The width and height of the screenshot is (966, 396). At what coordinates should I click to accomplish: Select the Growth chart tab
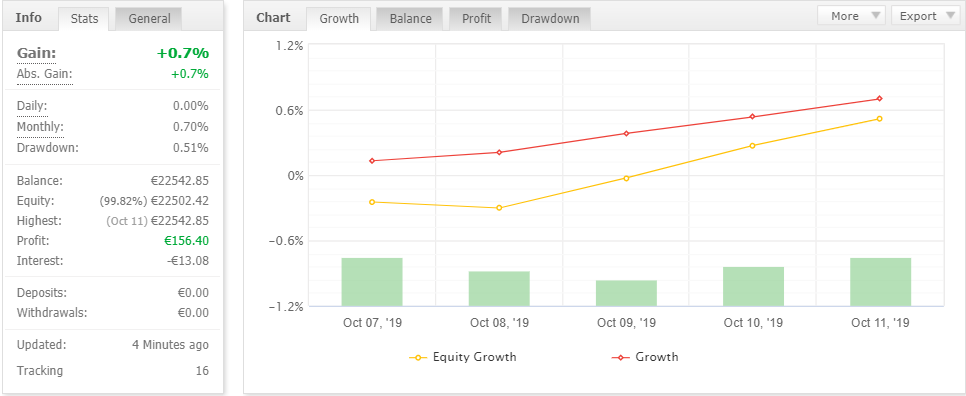click(339, 18)
